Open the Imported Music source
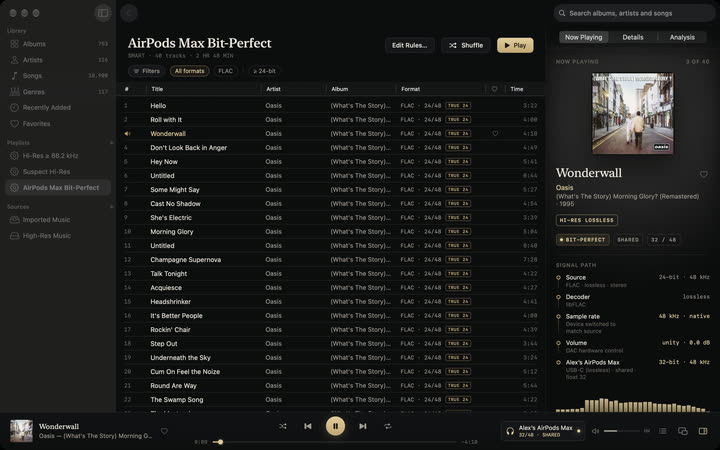Screen dimensions: 720x450 point(58,219)
